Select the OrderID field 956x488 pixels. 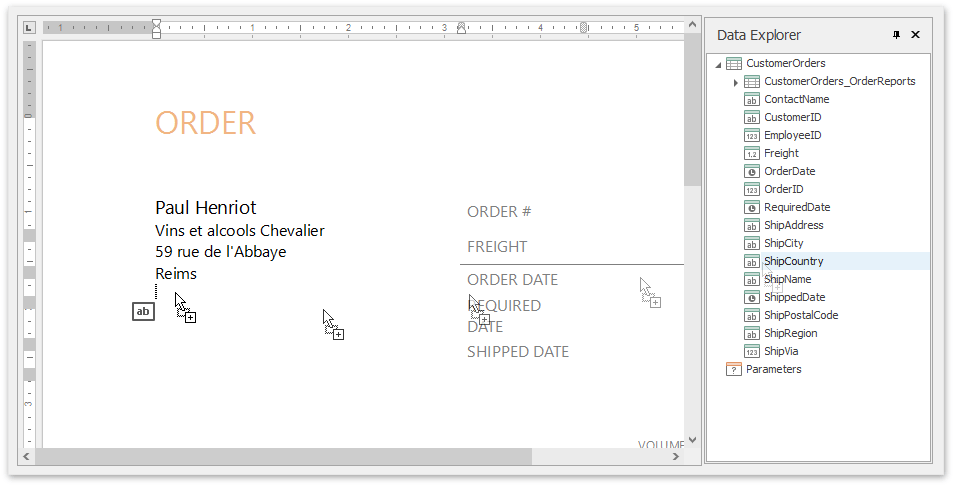(783, 189)
